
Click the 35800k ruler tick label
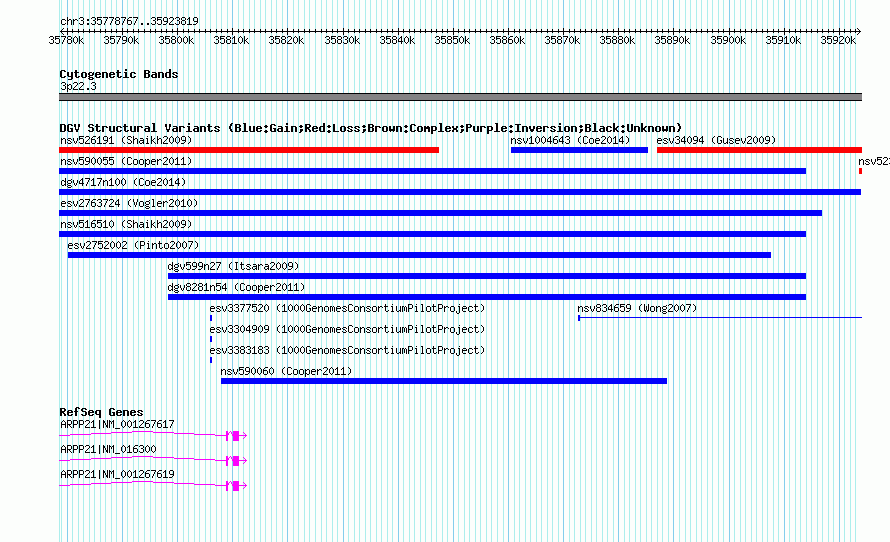177,40
